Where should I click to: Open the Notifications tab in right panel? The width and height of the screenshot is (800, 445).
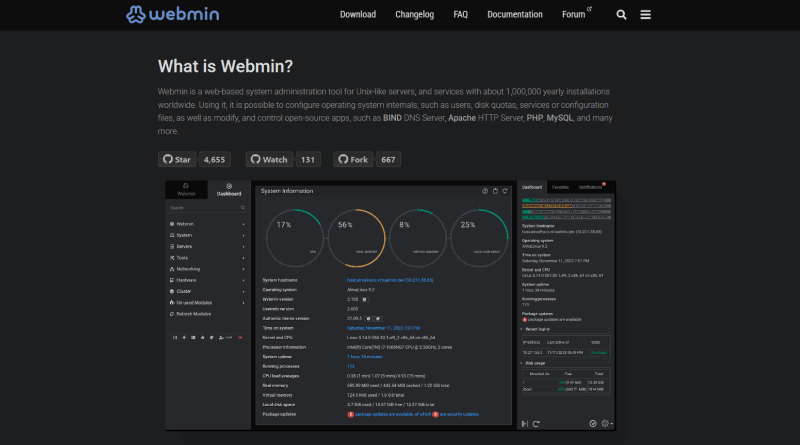591,187
